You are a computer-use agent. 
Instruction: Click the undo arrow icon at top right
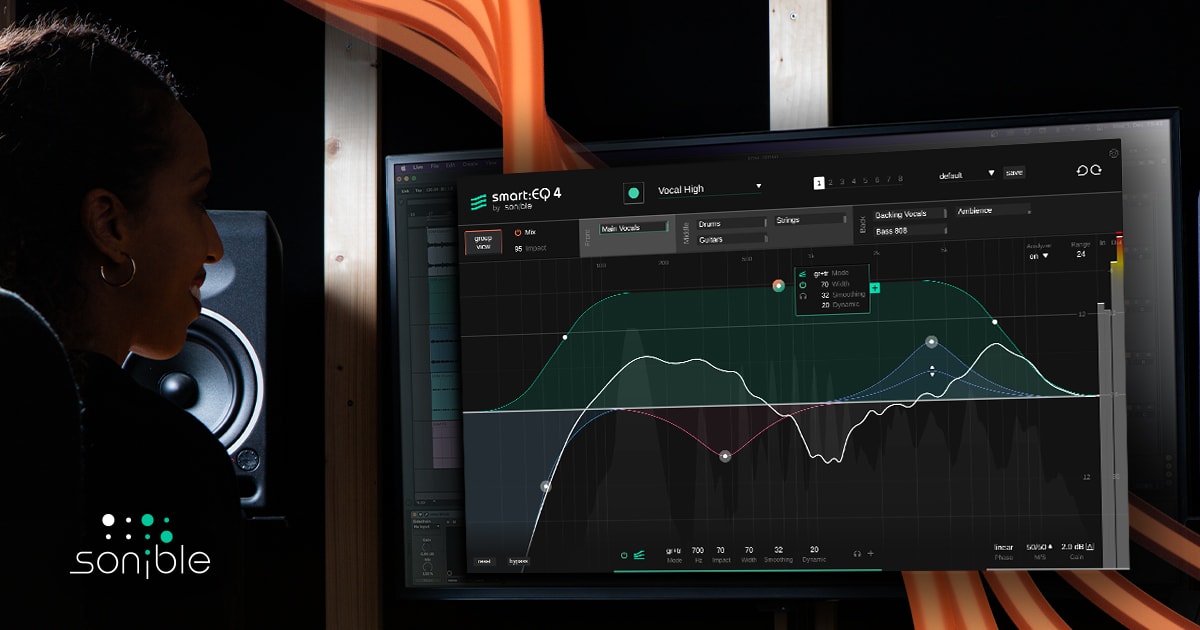point(1082,170)
